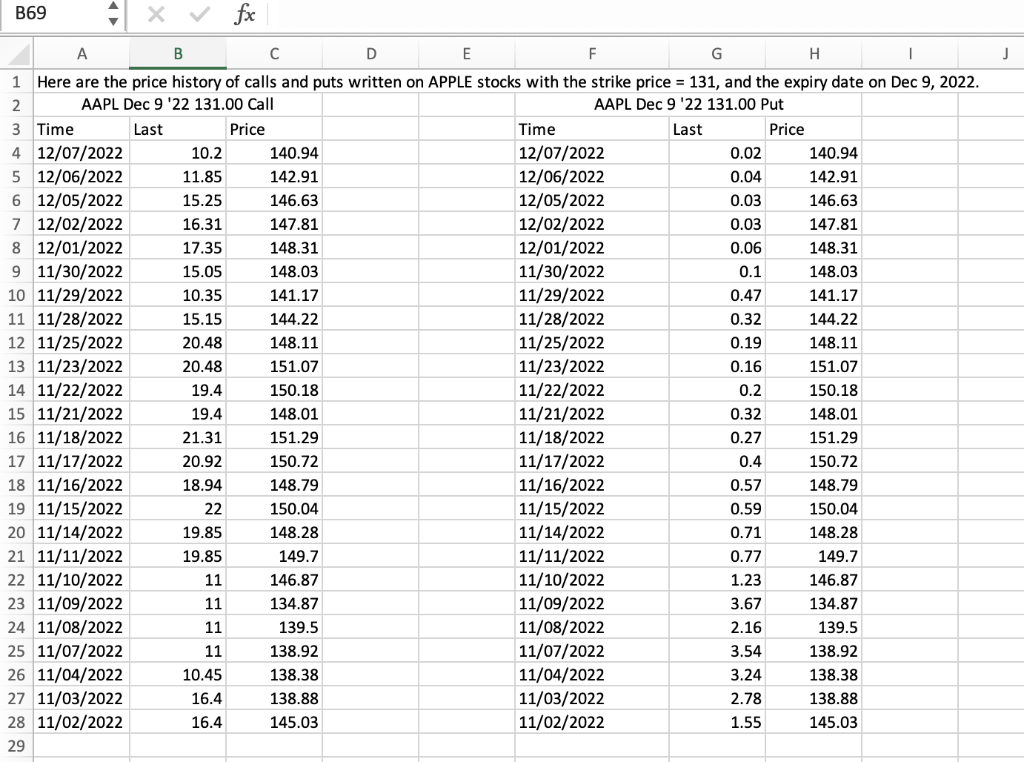The image size is (1024, 762).
Task: Select put last value 3.67
Action: [717, 603]
